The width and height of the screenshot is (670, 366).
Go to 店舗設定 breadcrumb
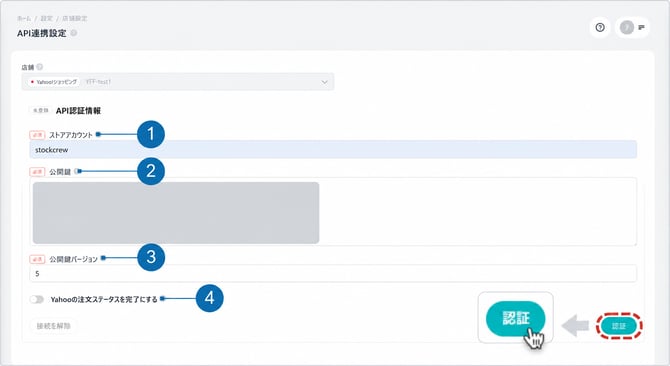point(75,18)
